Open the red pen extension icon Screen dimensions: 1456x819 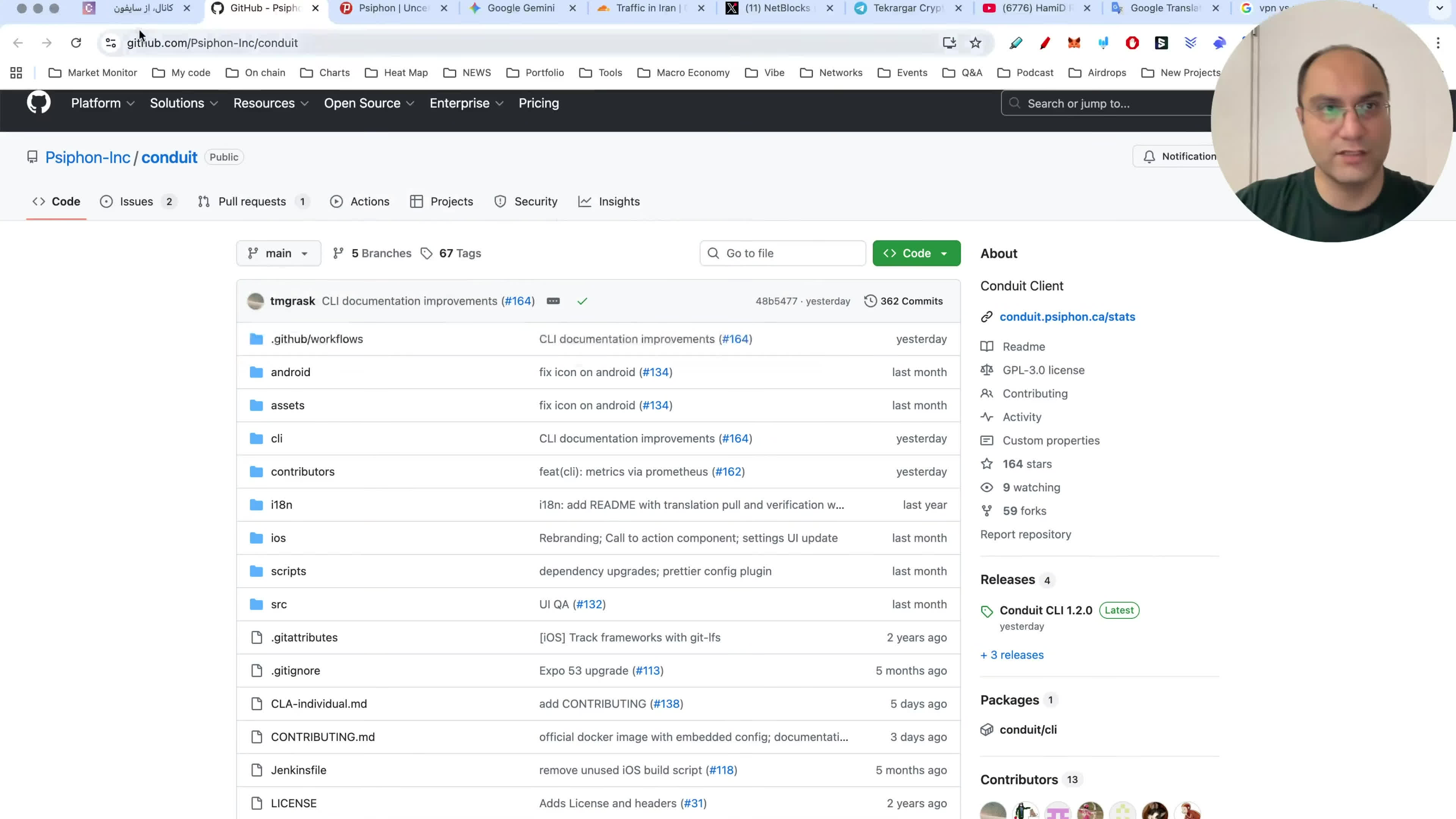1045,43
